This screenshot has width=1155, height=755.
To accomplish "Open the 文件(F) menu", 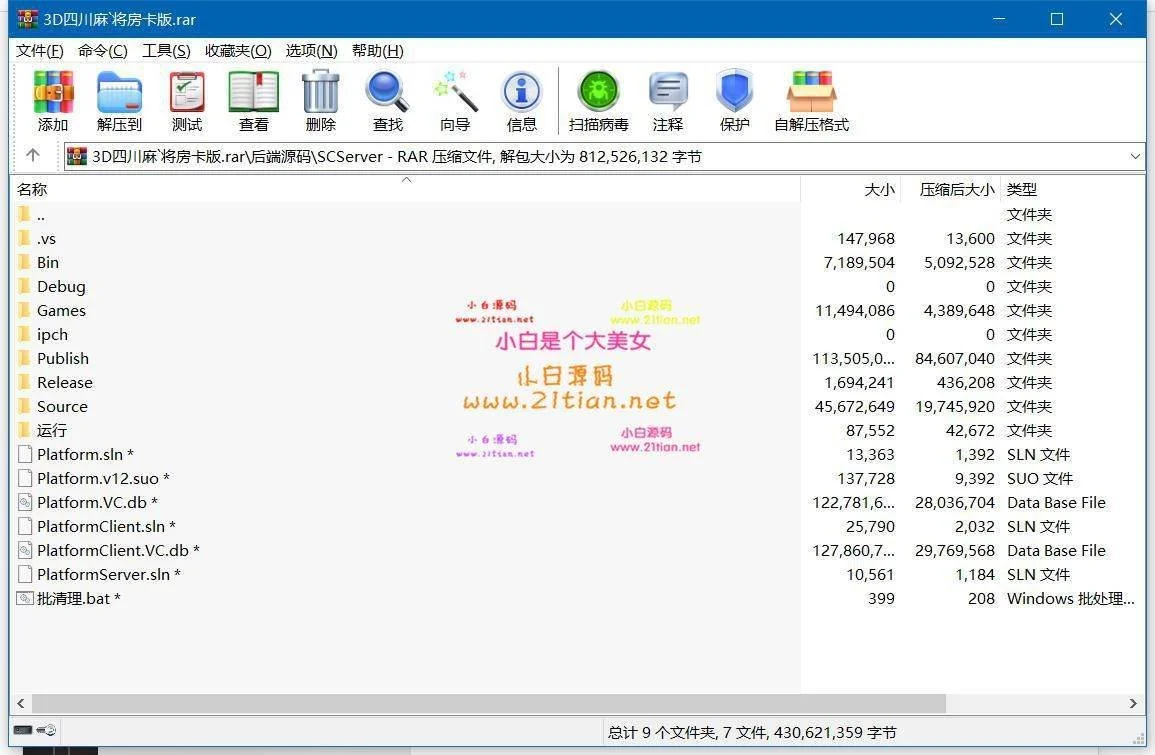I will [x=40, y=51].
